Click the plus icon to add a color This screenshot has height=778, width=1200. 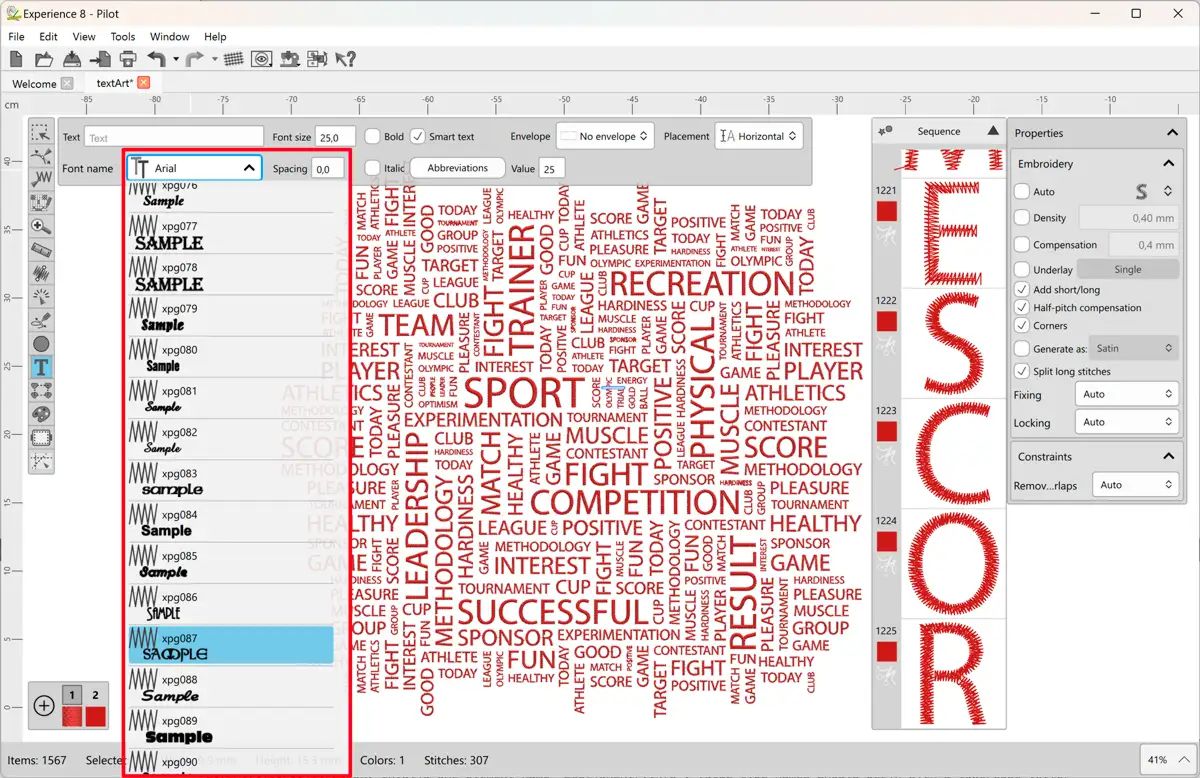(x=44, y=706)
